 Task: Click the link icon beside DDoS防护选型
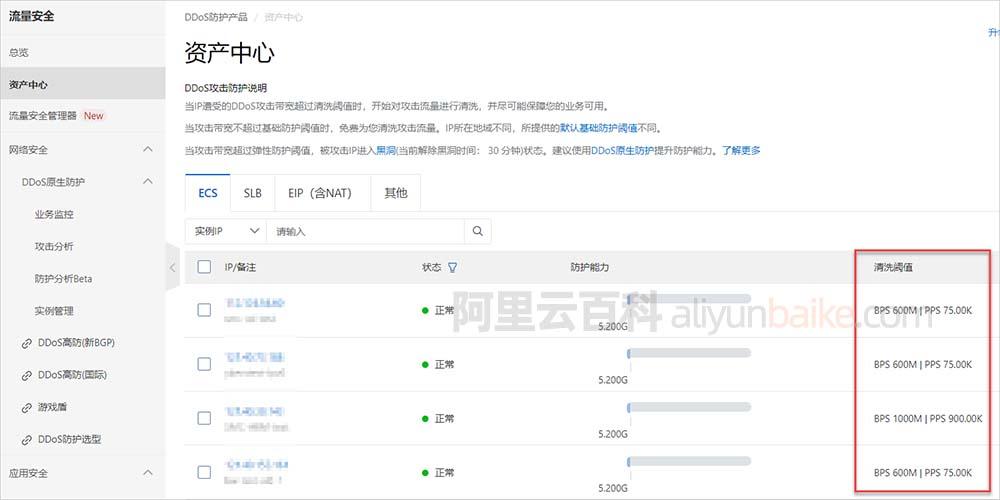pyautogui.click(x=27, y=440)
